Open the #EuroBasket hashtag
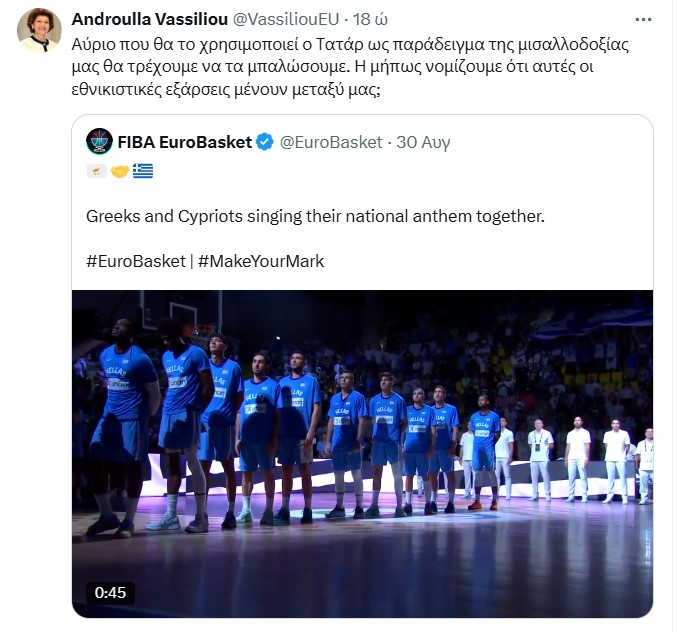Image resolution: width=677 pixels, height=632 pixels. pyautogui.click(x=136, y=261)
